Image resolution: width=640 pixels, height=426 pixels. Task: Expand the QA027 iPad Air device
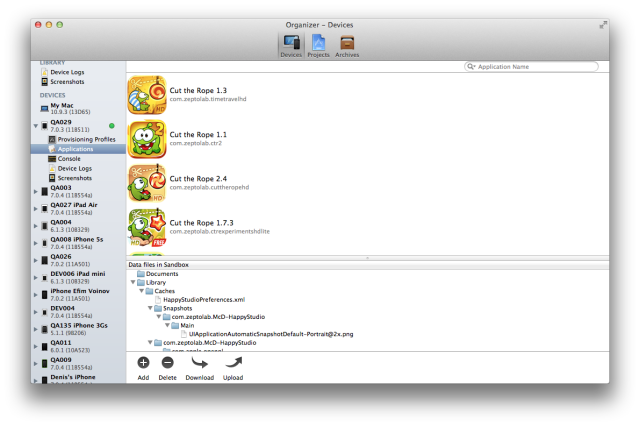point(36,209)
